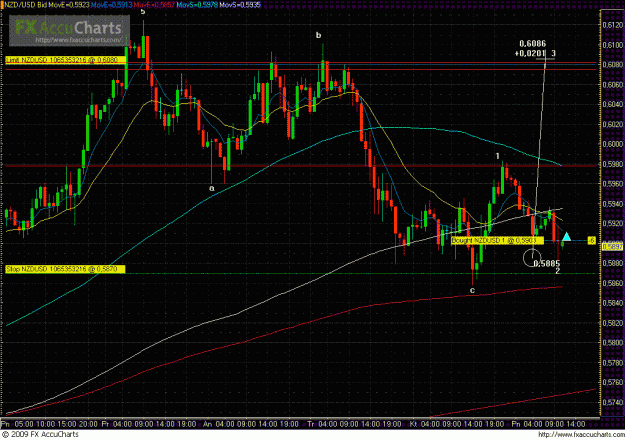Click the 0,5960 price axis label
The height and width of the screenshot is (440, 625).
click(x=612, y=184)
